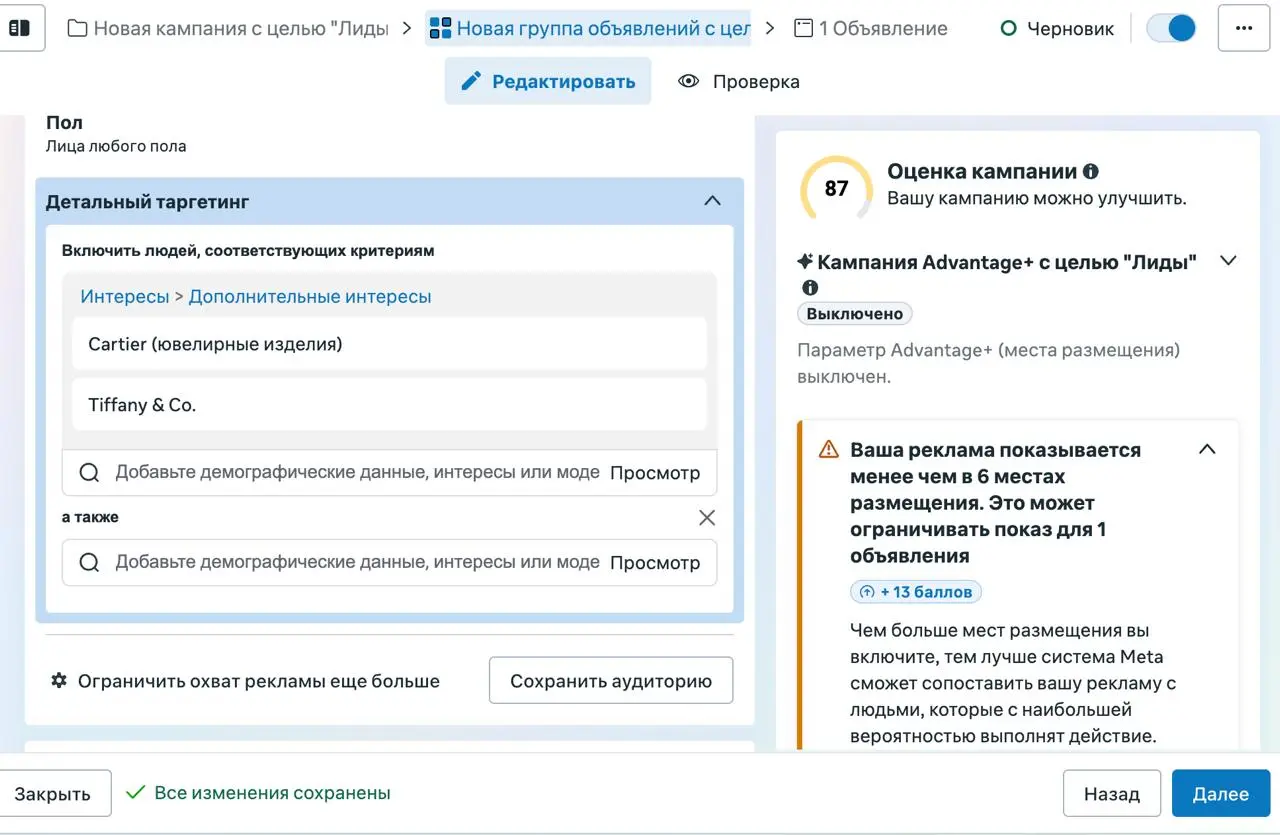
Task: Click Просмотр in first search field
Action: pos(655,472)
